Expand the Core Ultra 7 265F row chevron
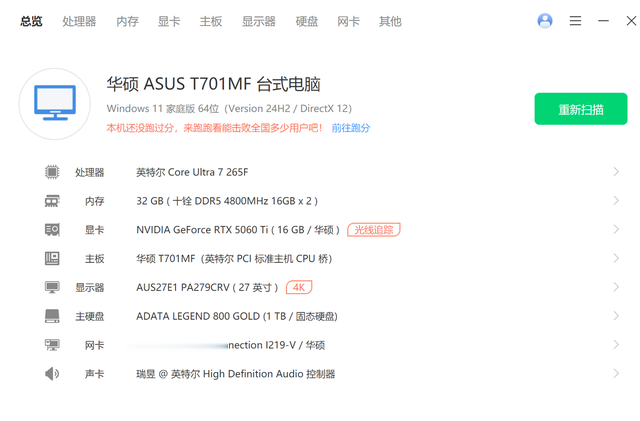The width and height of the screenshot is (640, 421). (x=616, y=172)
